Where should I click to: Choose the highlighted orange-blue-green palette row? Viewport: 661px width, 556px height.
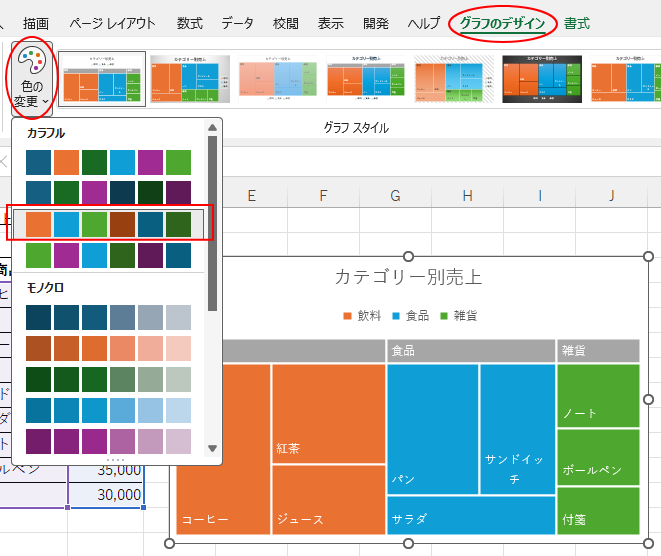[x=108, y=224]
